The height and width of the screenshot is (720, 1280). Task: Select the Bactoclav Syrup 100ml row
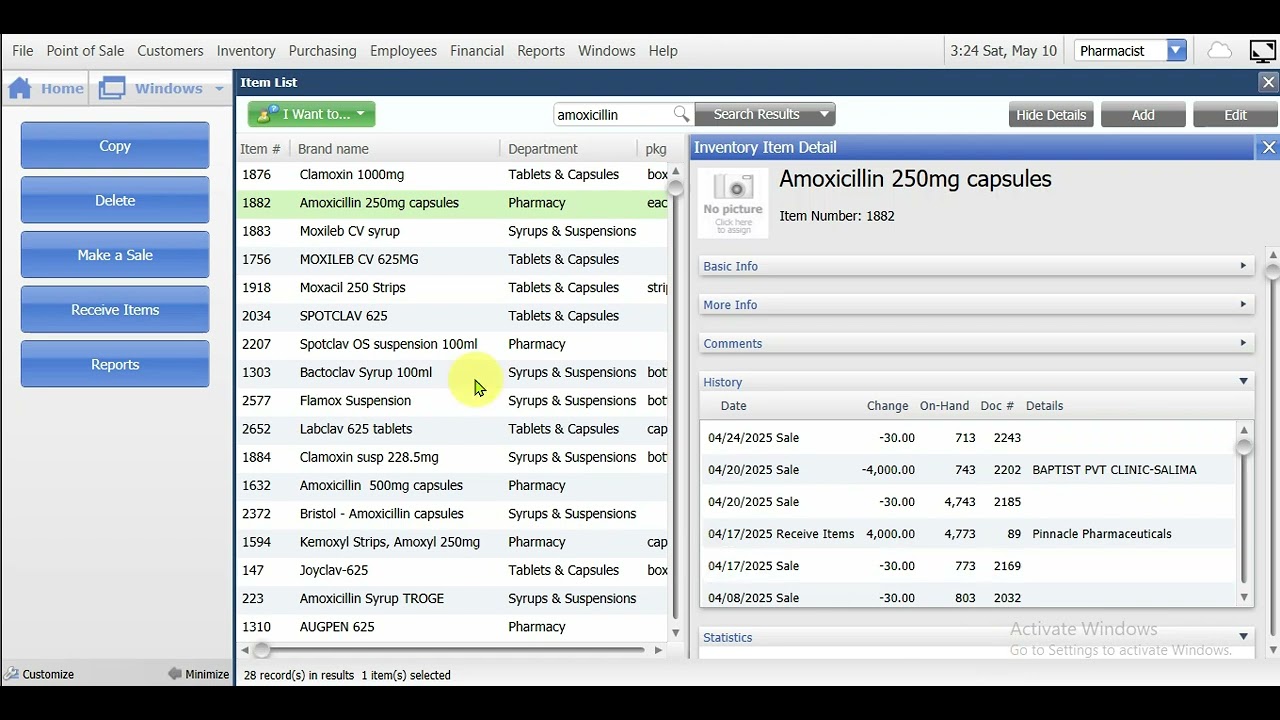(x=453, y=372)
